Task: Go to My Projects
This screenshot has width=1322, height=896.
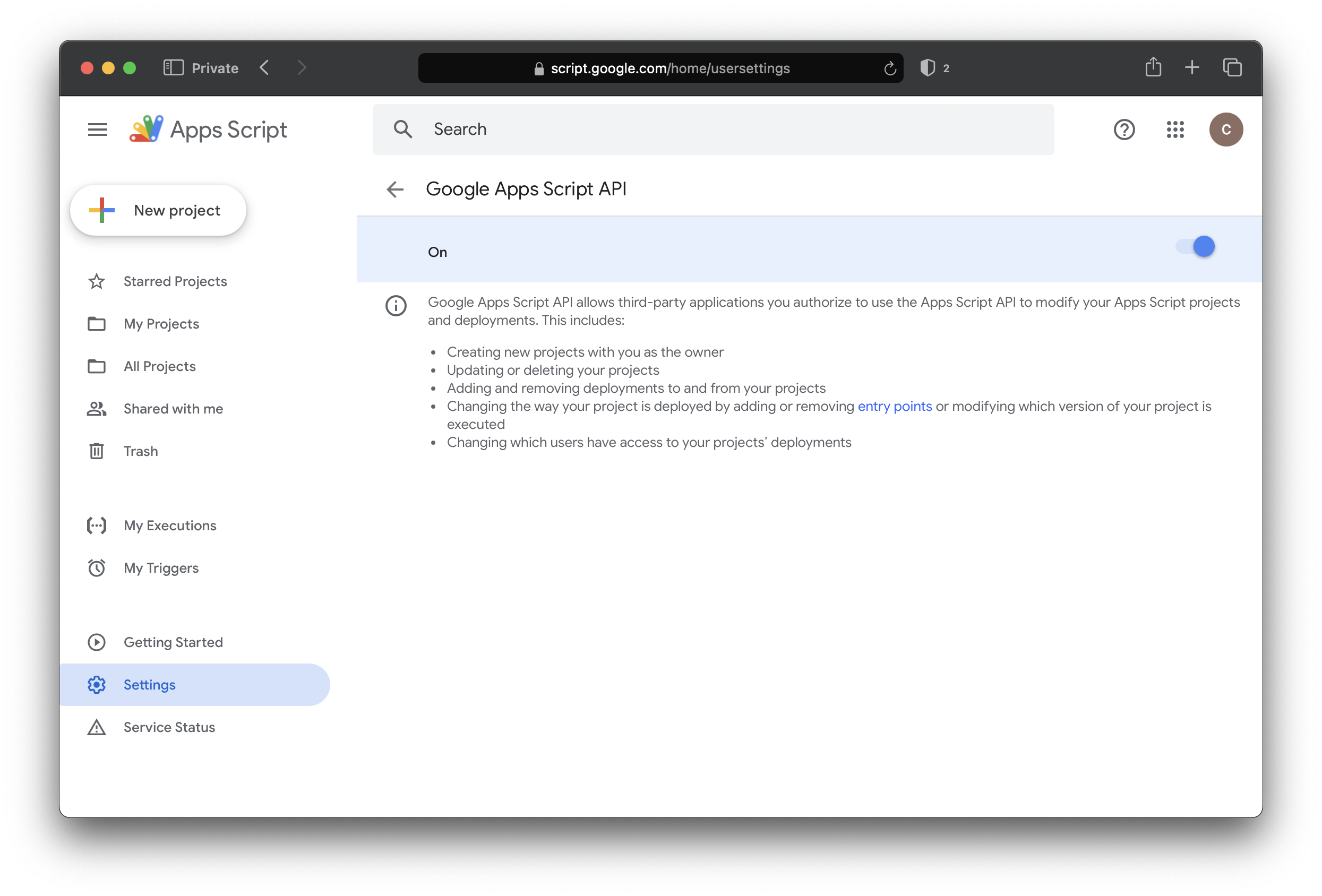Action: (x=161, y=324)
